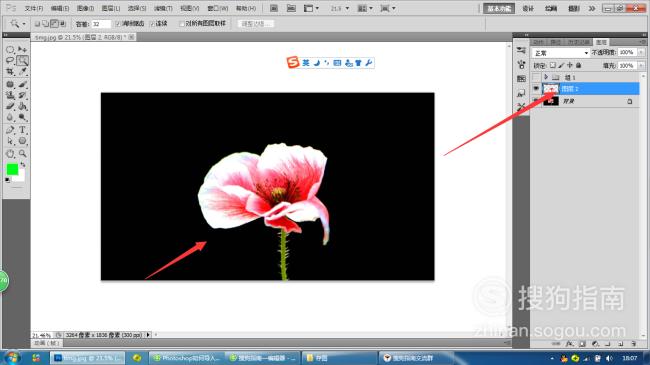Viewport: 650px width, 365px height.
Task: Show more workspaces with double chevron
Action: pyautogui.click(x=592, y=8)
